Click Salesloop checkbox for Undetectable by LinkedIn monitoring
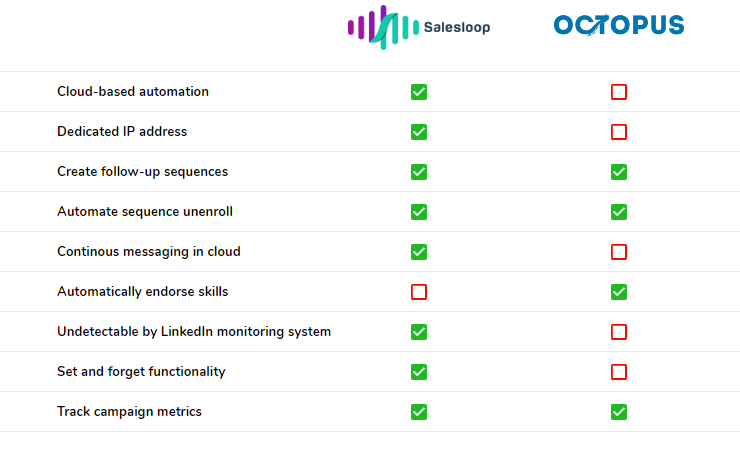Image resolution: width=740 pixels, height=449 pixels. tap(419, 332)
